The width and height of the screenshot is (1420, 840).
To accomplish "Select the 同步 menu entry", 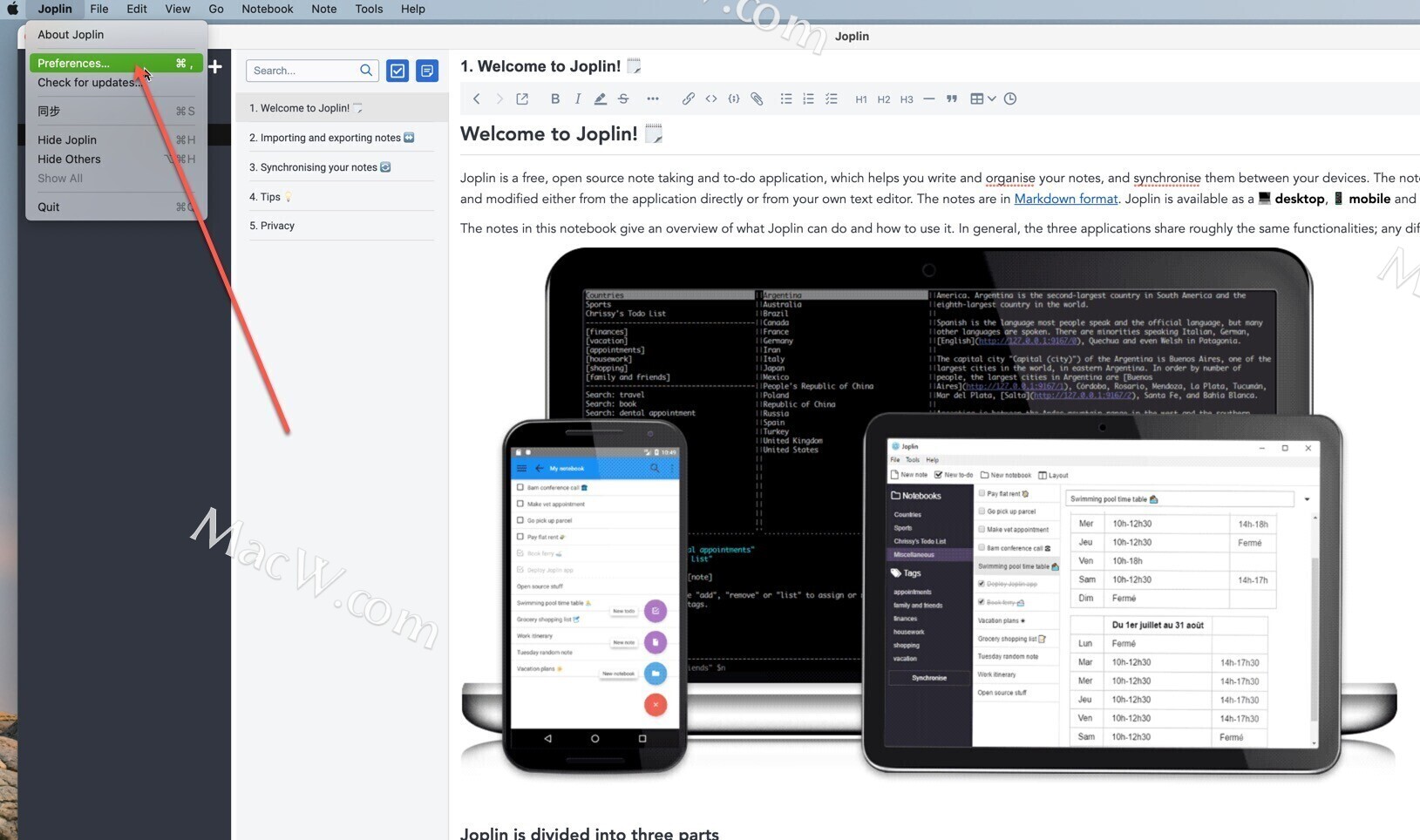I will coord(116,112).
